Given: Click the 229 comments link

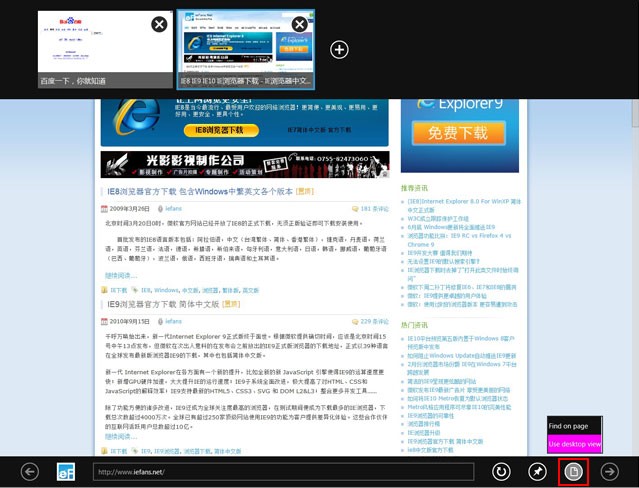Looking at the screenshot, I should [375, 321].
